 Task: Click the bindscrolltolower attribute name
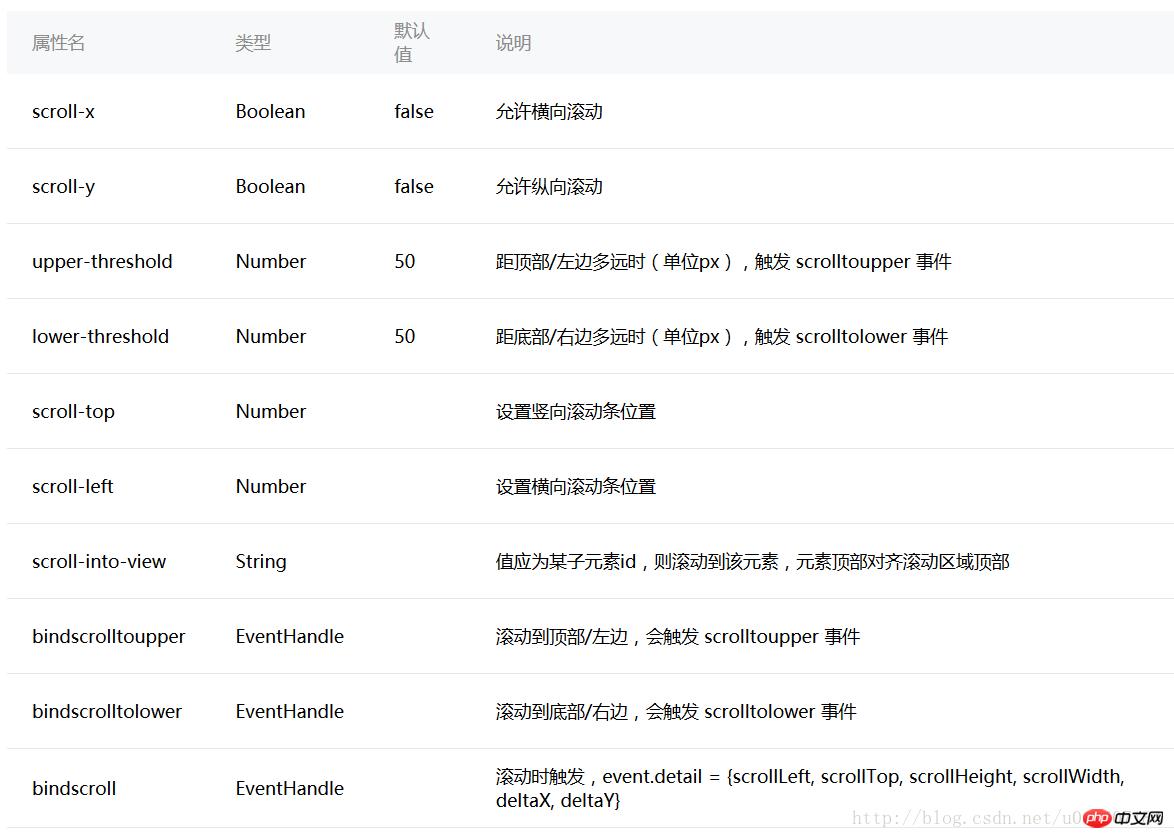[107, 711]
